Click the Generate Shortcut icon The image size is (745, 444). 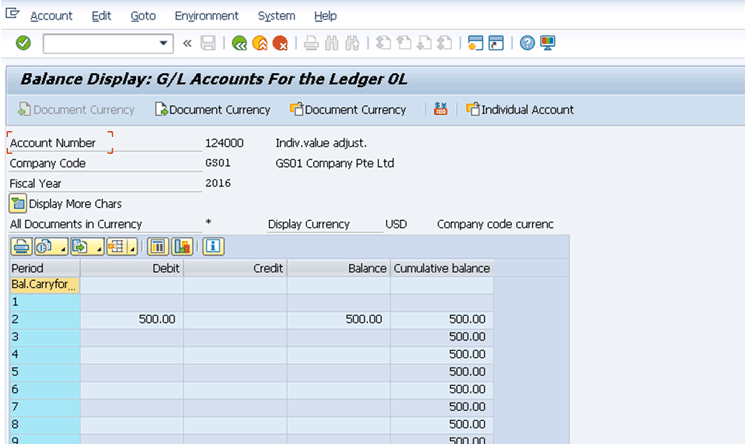tap(496, 43)
